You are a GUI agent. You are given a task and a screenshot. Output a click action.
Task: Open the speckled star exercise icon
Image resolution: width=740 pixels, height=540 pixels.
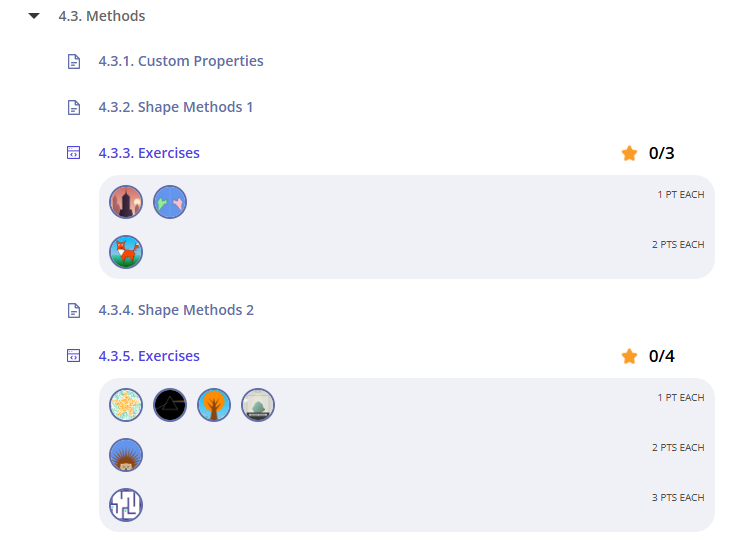pyautogui.click(x=126, y=405)
